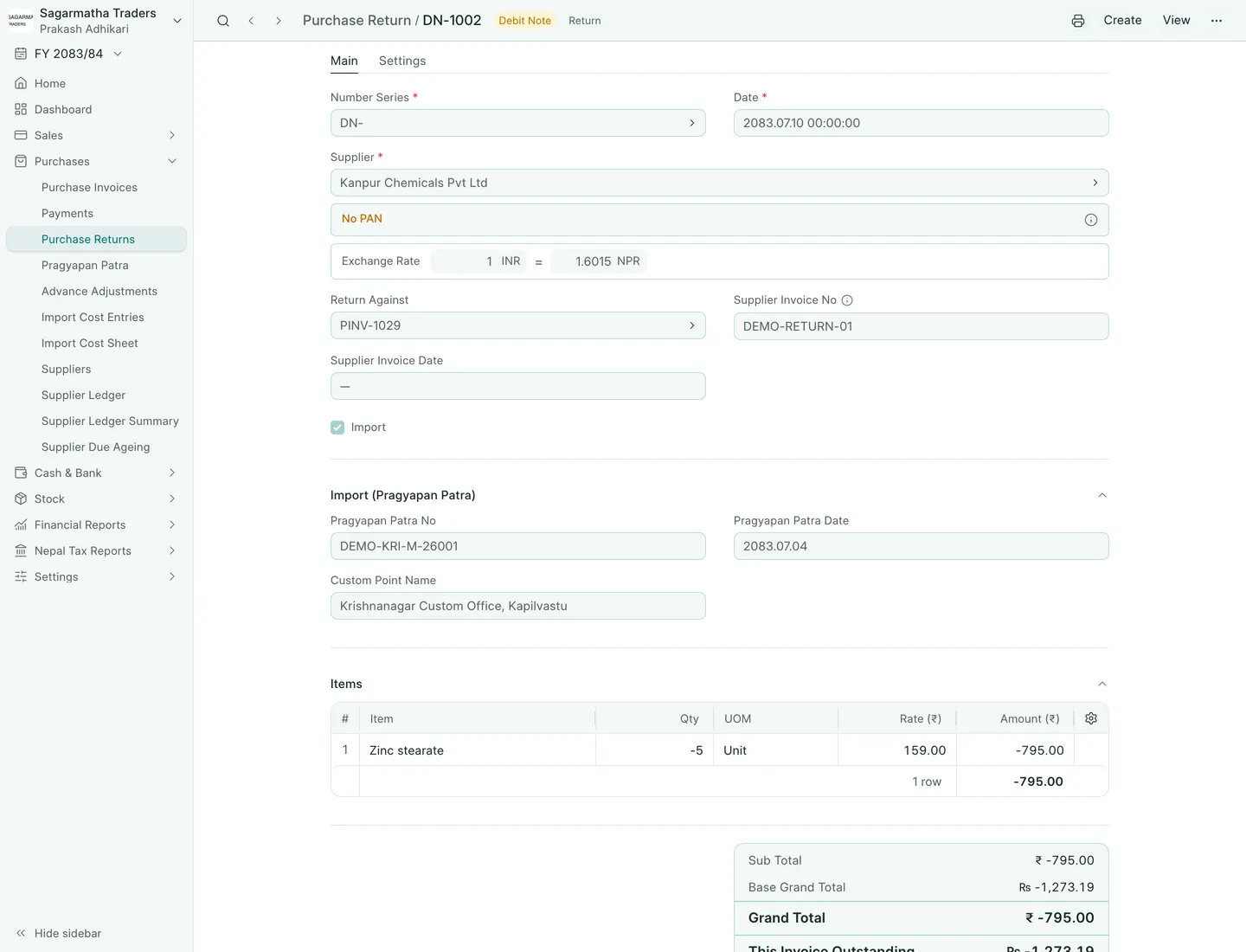Switch to the Main tab
The image size is (1246, 952).
344,61
